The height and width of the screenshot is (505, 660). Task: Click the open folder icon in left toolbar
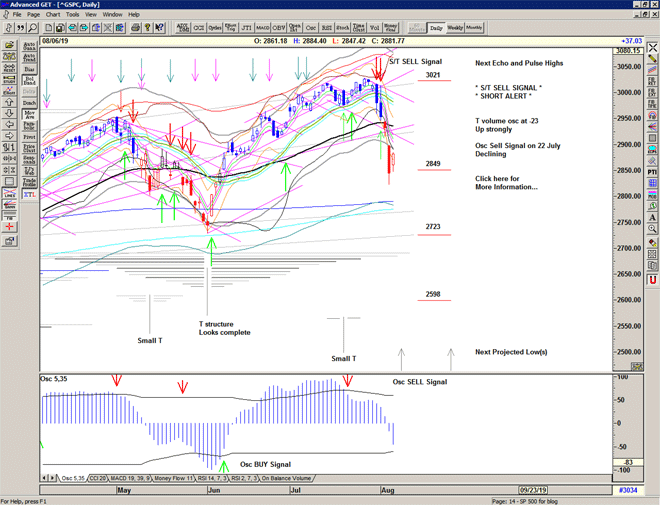pyautogui.click(x=10, y=45)
